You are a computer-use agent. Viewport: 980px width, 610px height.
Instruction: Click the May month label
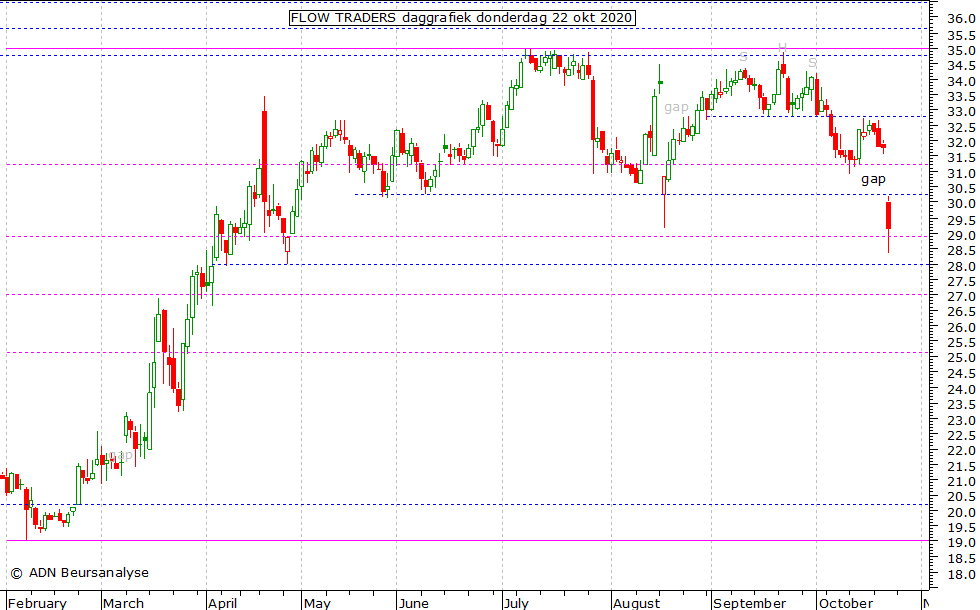click(x=317, y=603)
